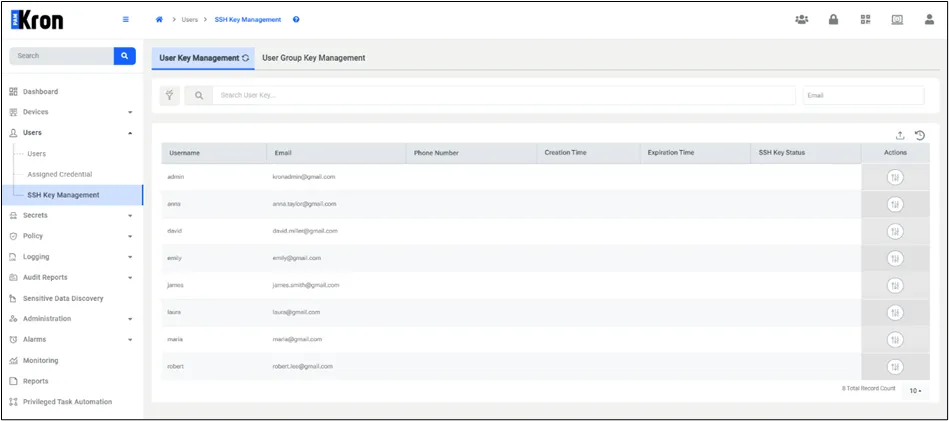Image resolution: width=949 pixels, height=421 pixels.
Task: Open Sensitive Data Discovery in sidebar
Action: 63,299
